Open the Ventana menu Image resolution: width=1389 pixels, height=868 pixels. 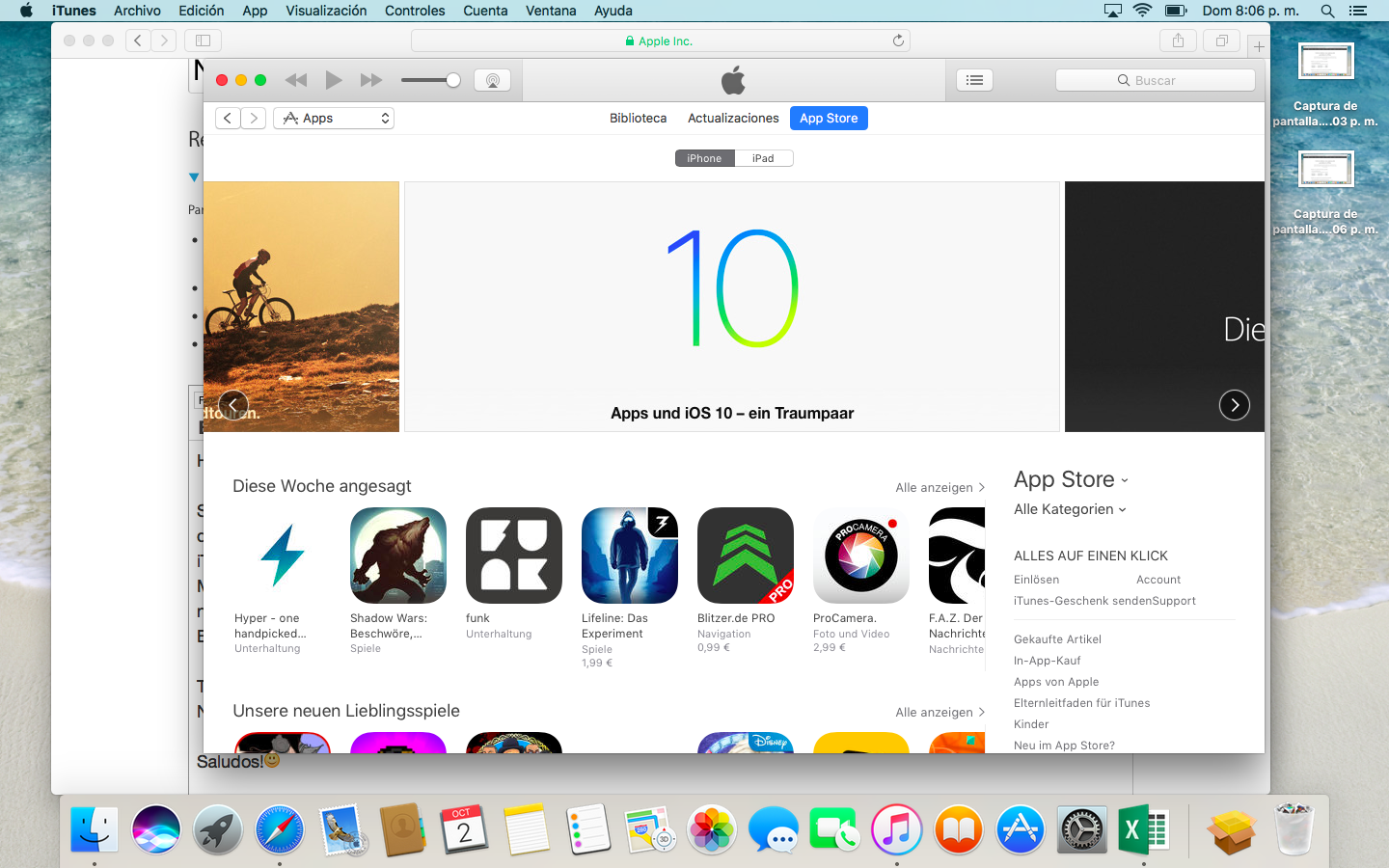tap(551, 11)
